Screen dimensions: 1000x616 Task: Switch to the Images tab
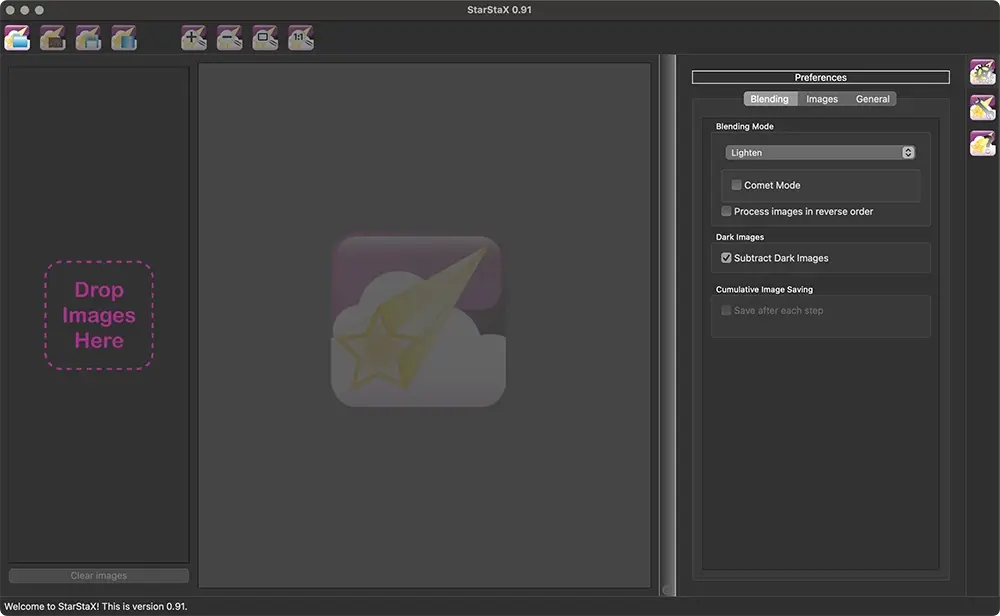pos(821,99)
